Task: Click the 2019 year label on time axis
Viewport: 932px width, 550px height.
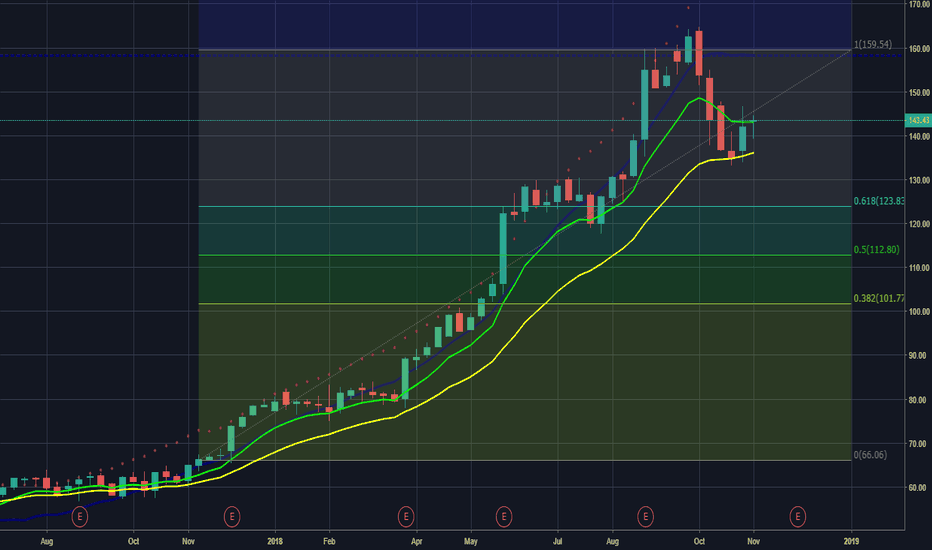Action: [x=852, y=542]
